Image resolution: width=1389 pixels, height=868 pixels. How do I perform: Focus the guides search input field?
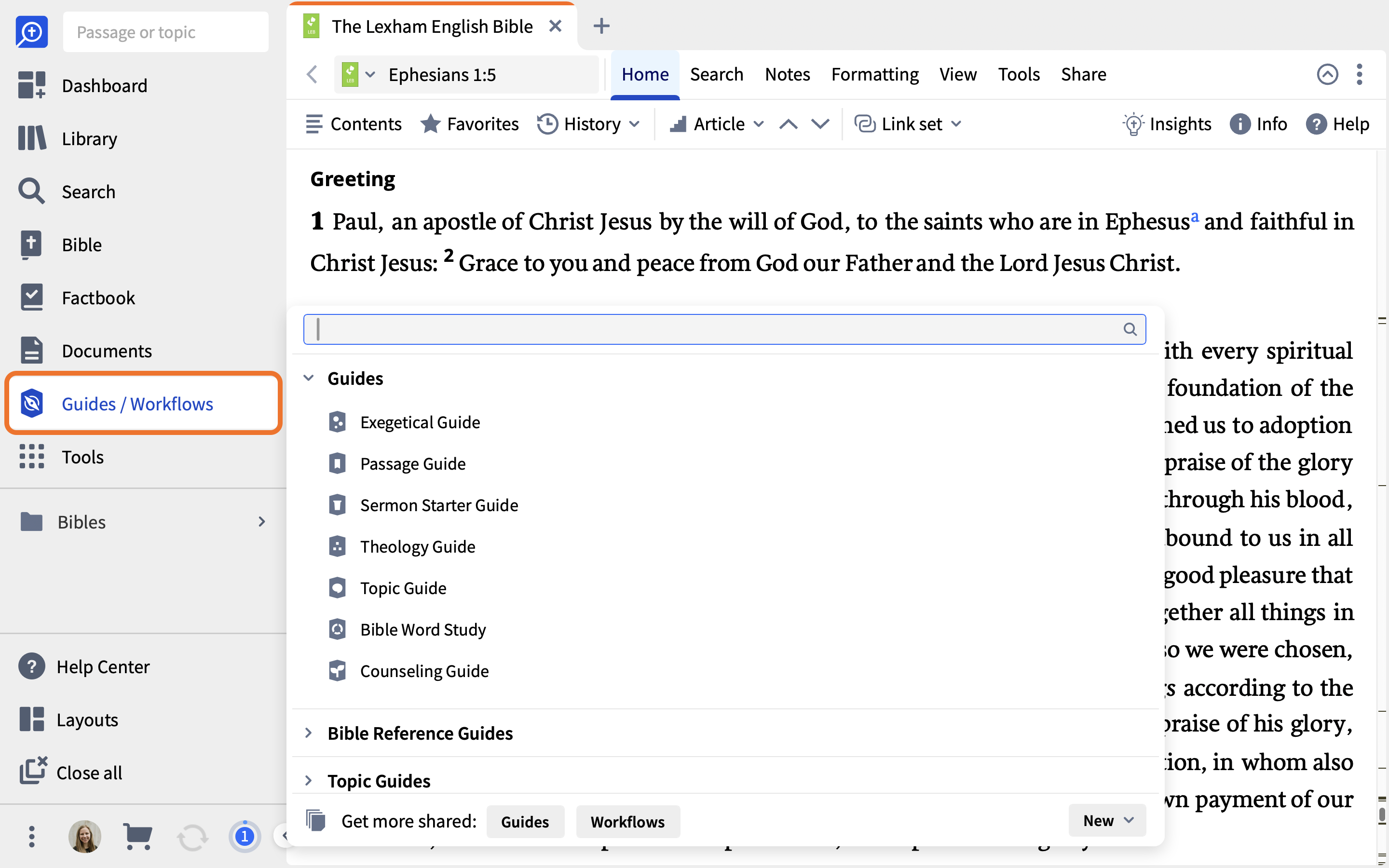click(x=724, y=329)
